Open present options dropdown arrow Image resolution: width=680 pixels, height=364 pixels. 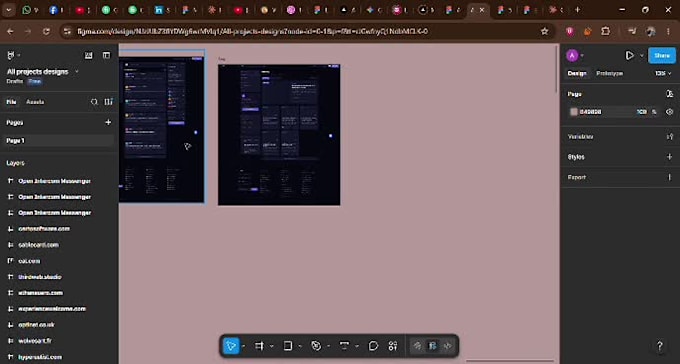(x=642, y=56)
